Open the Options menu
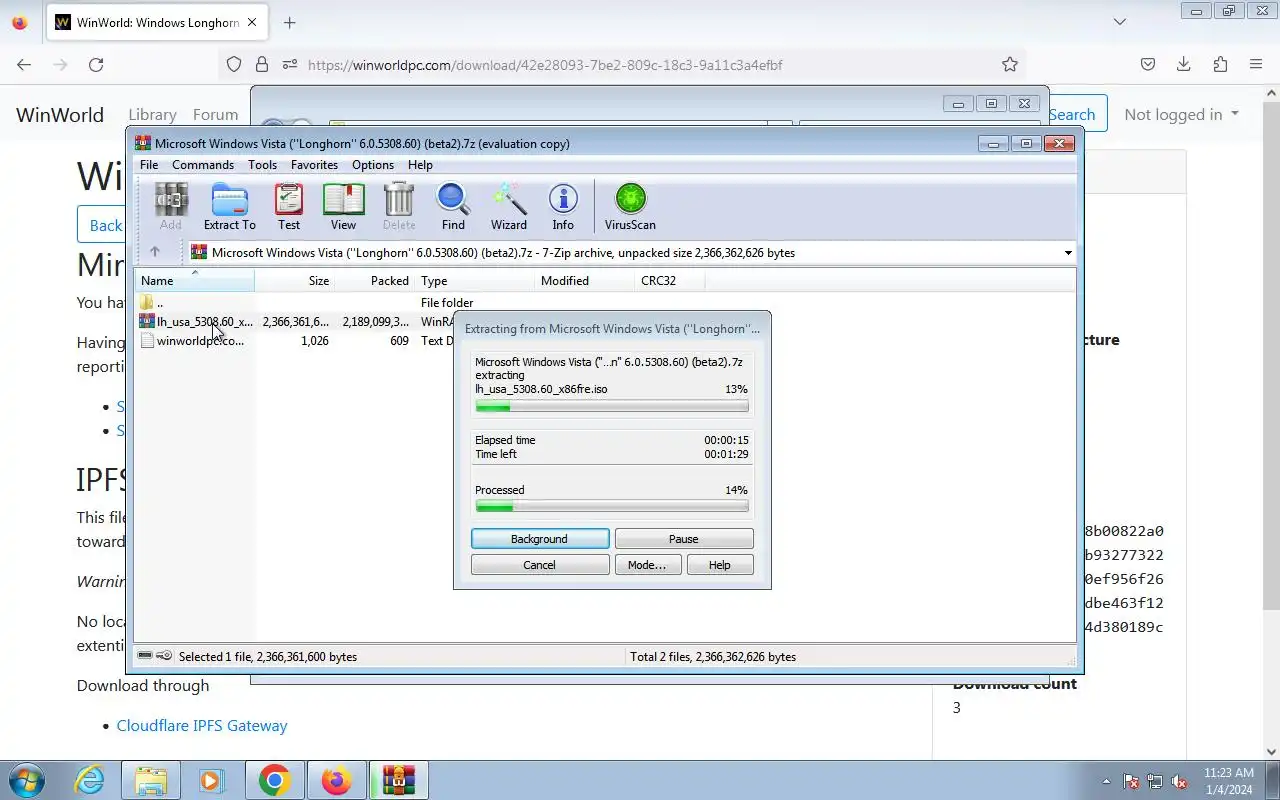Screen dimensions: 1280x800 click(x=373, y=165)
